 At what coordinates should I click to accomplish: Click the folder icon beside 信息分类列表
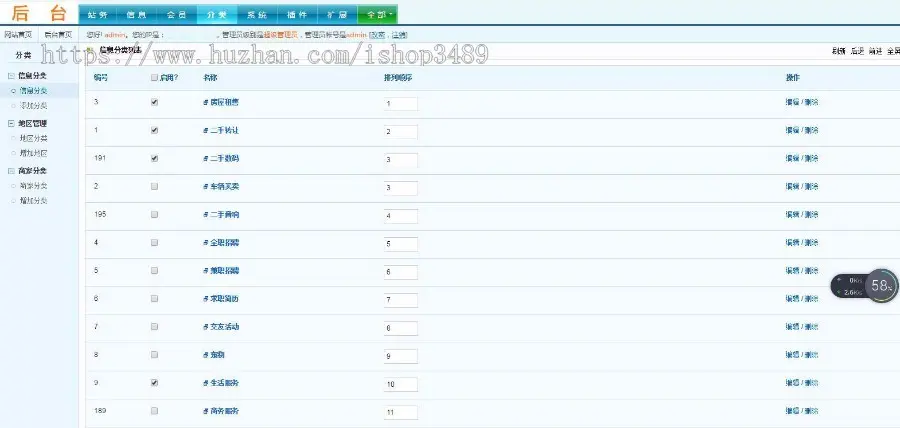click(x=91, y=50)
